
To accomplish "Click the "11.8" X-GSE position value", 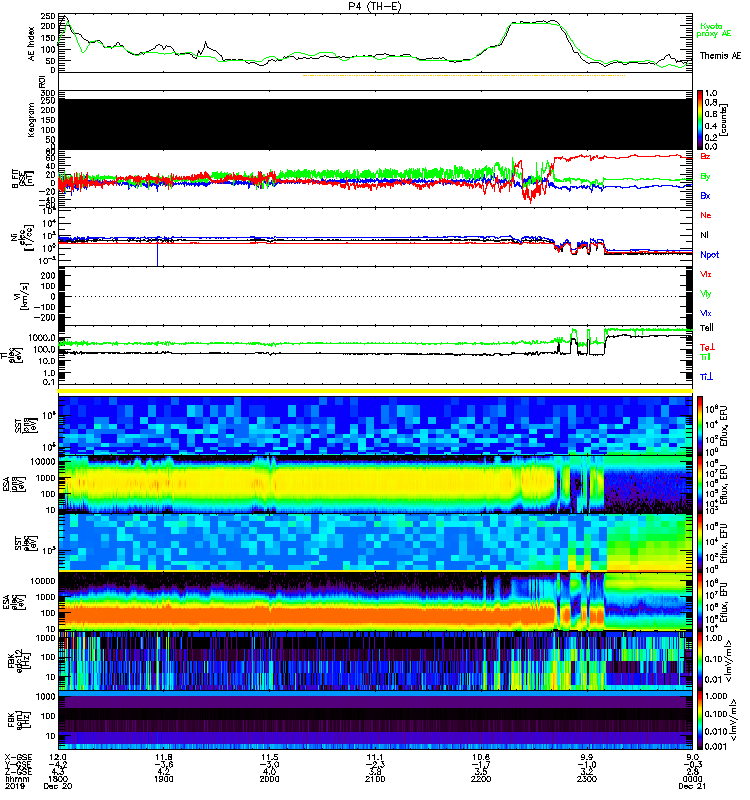I will coord(163,757).
